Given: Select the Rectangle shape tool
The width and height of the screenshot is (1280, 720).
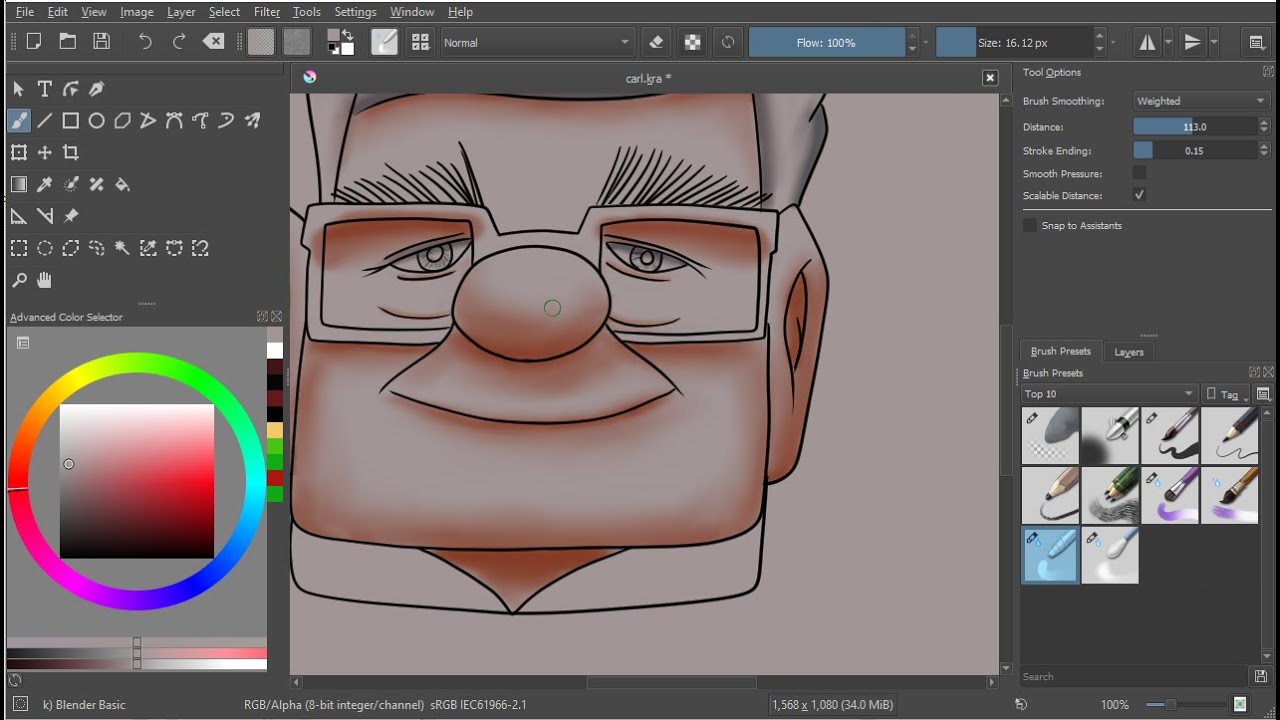Looking at the screenshot, I should 71,121.
